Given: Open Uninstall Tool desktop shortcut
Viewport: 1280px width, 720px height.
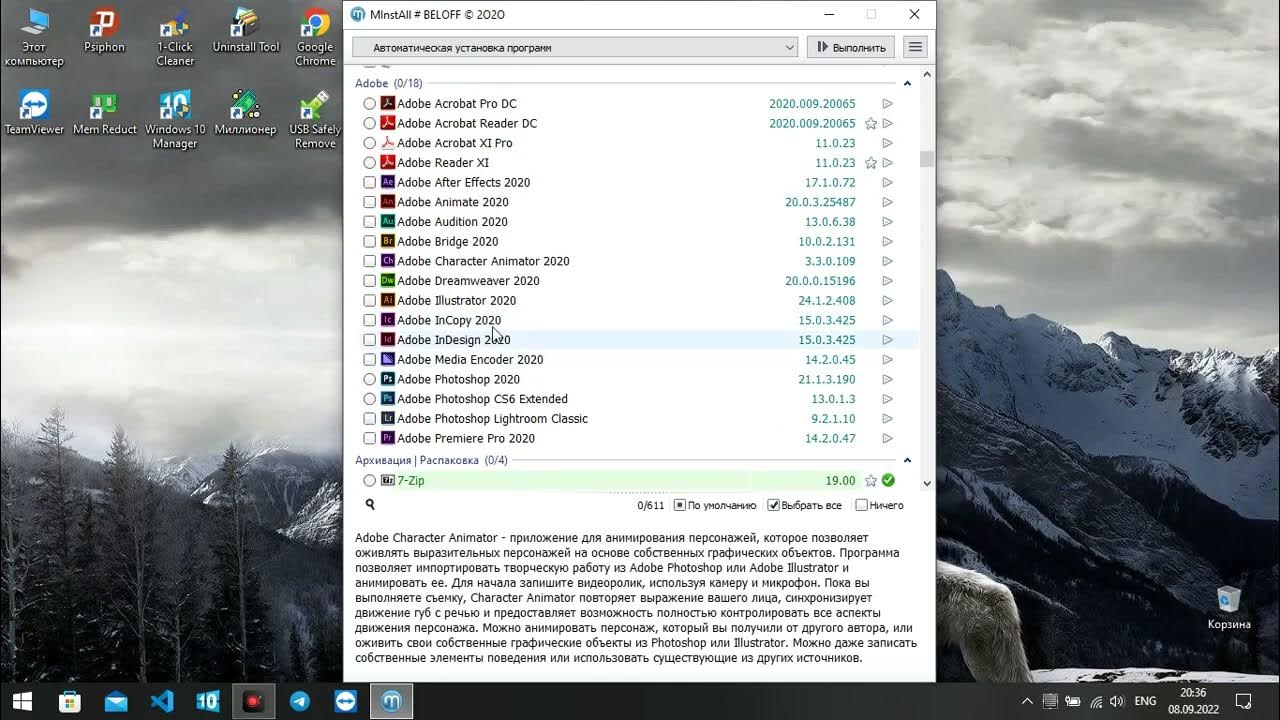Looking at the screenshot, I should coord(246,33).
